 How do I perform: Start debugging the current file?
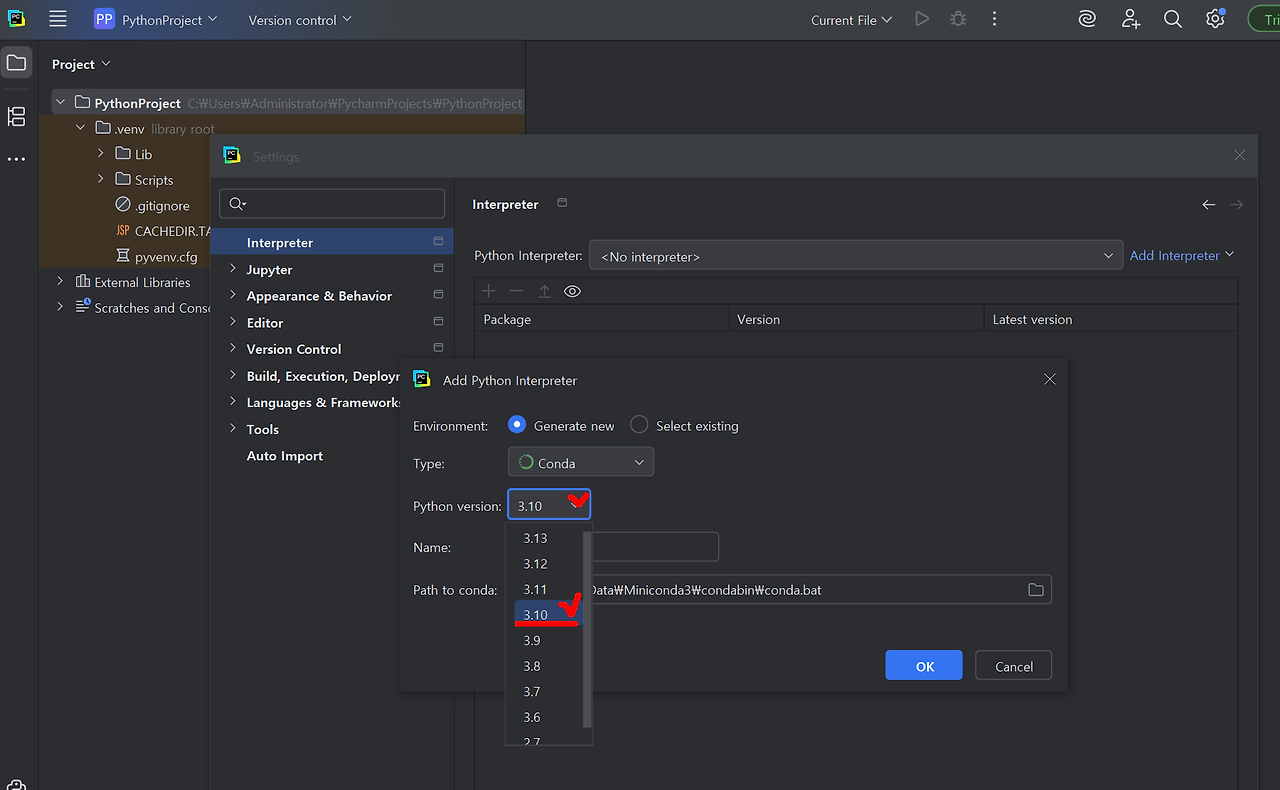pyautogui.click(x=958, y=19)
